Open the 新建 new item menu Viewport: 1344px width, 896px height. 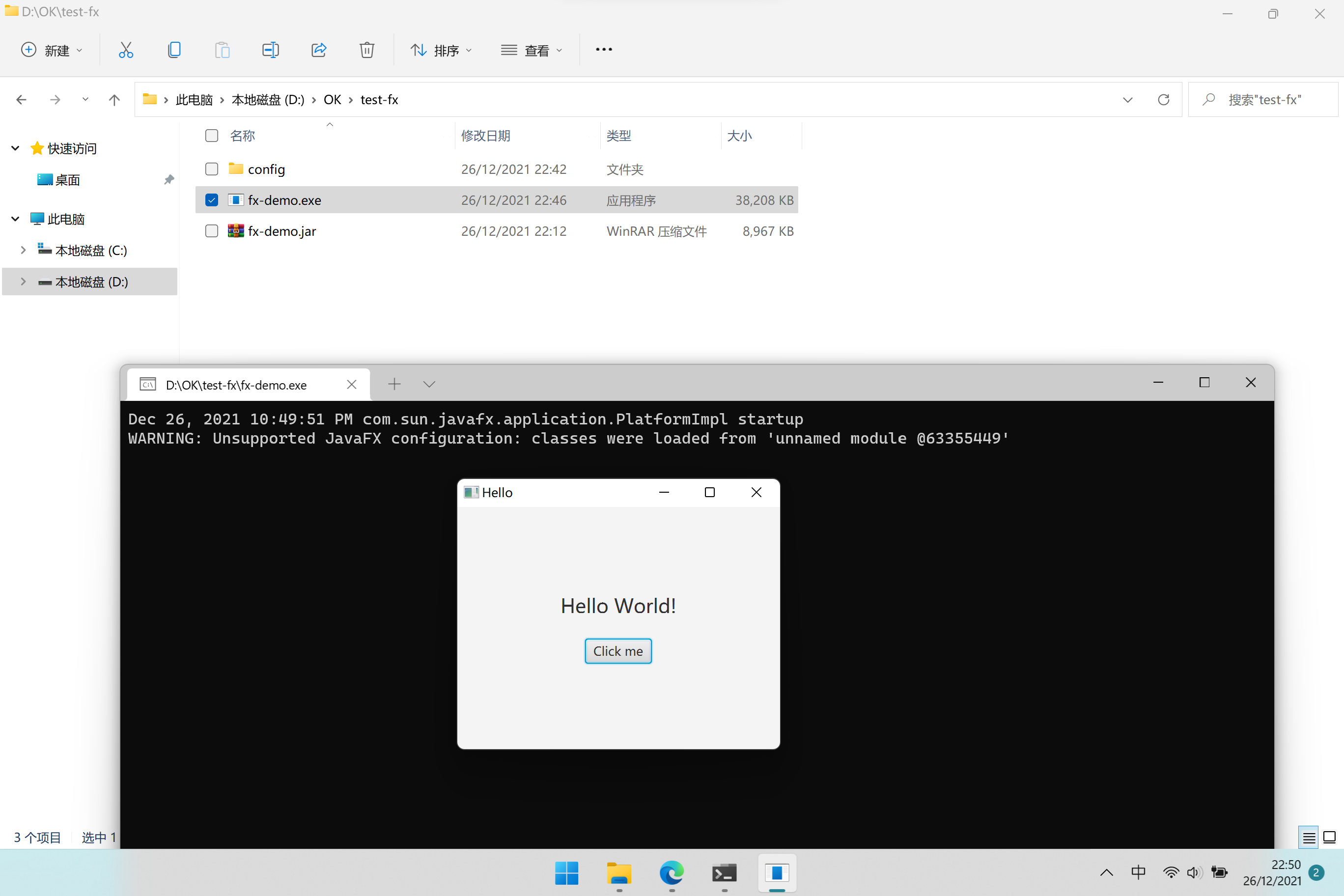(x=52, y=50)
